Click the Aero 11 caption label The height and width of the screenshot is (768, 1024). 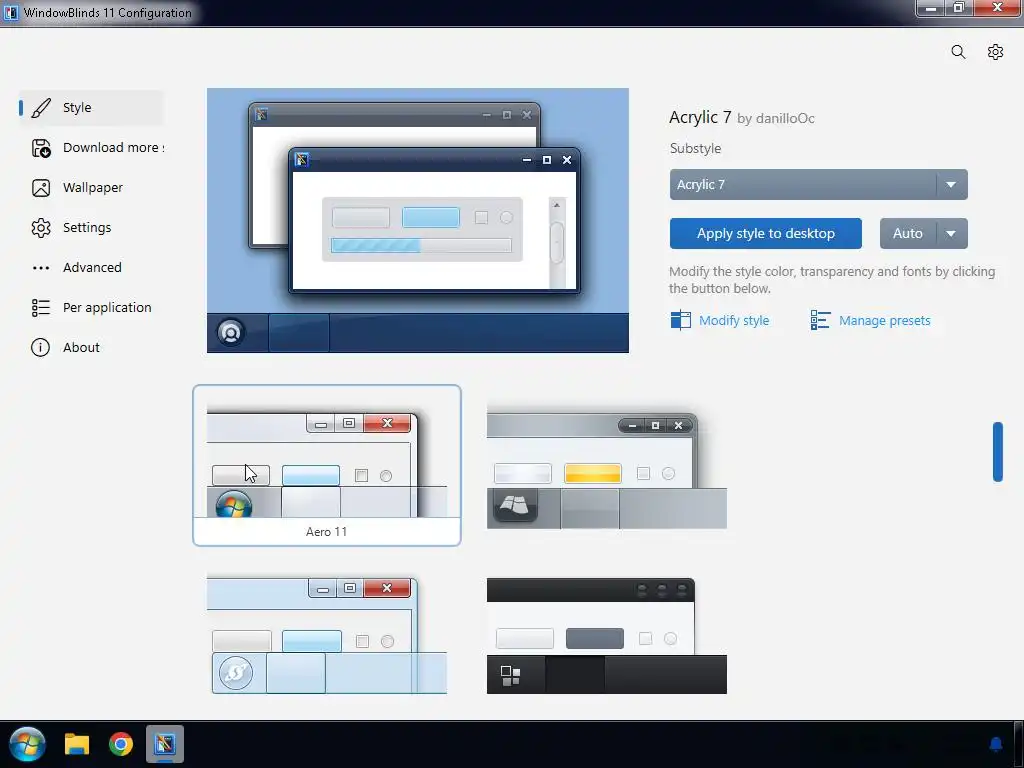point(327,532)
